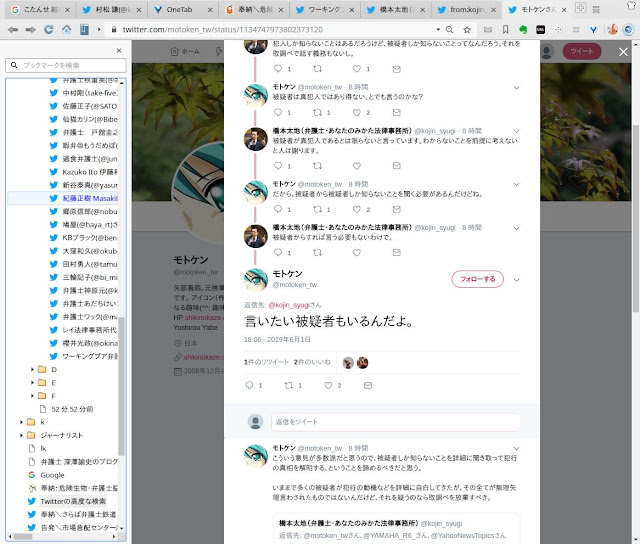
Task: Open the address bar dropdown arrow
Action: click(438, 29)
